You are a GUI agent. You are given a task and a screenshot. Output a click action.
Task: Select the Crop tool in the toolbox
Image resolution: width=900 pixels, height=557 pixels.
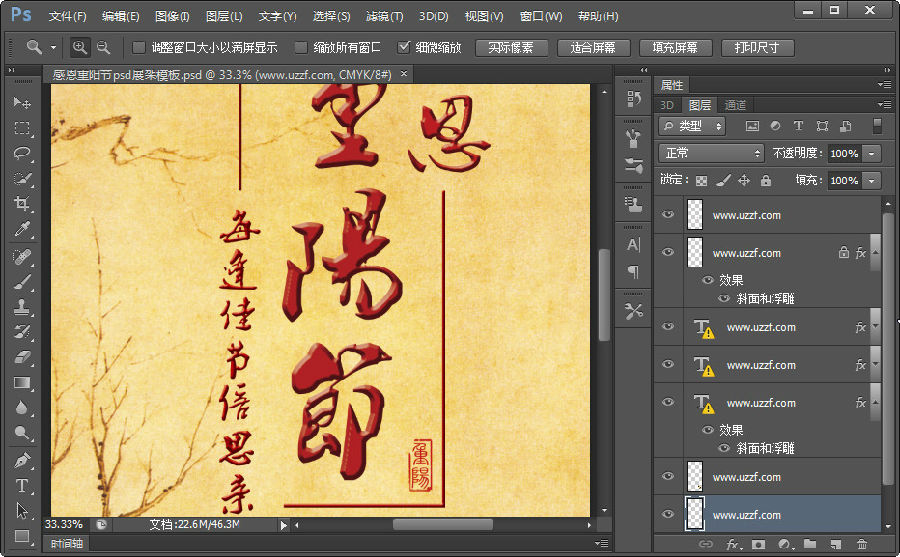click(22, 204)
